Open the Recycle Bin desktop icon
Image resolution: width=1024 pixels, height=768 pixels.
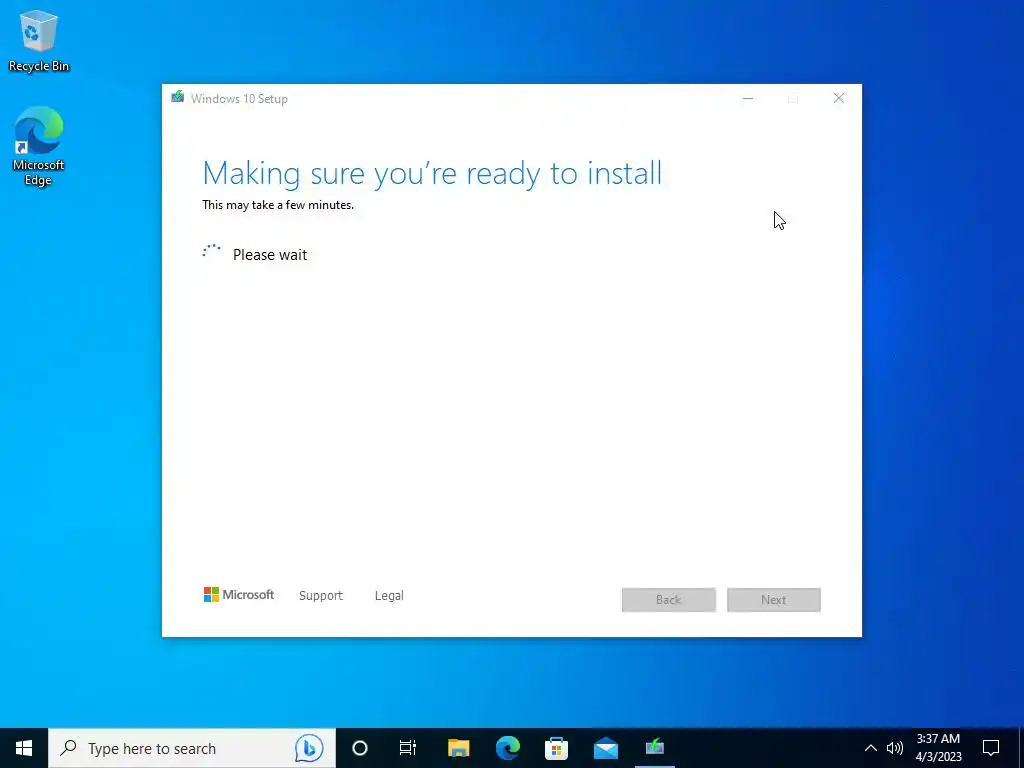pos(39,40)
